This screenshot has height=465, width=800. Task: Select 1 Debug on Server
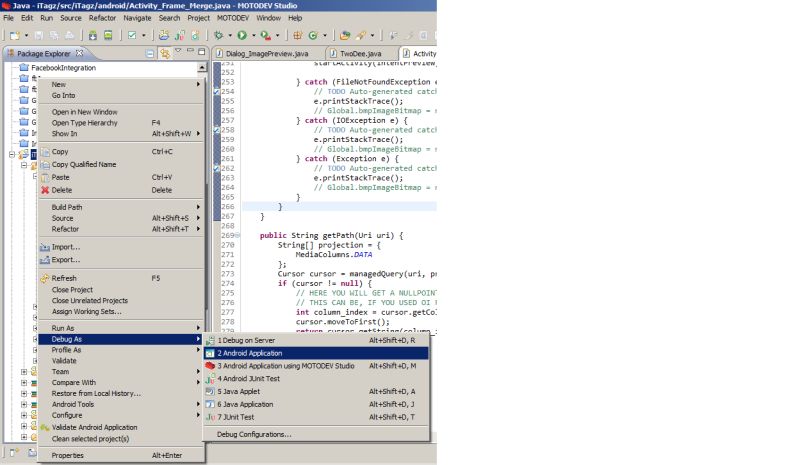pyautogui.click(x=316, y=340)
